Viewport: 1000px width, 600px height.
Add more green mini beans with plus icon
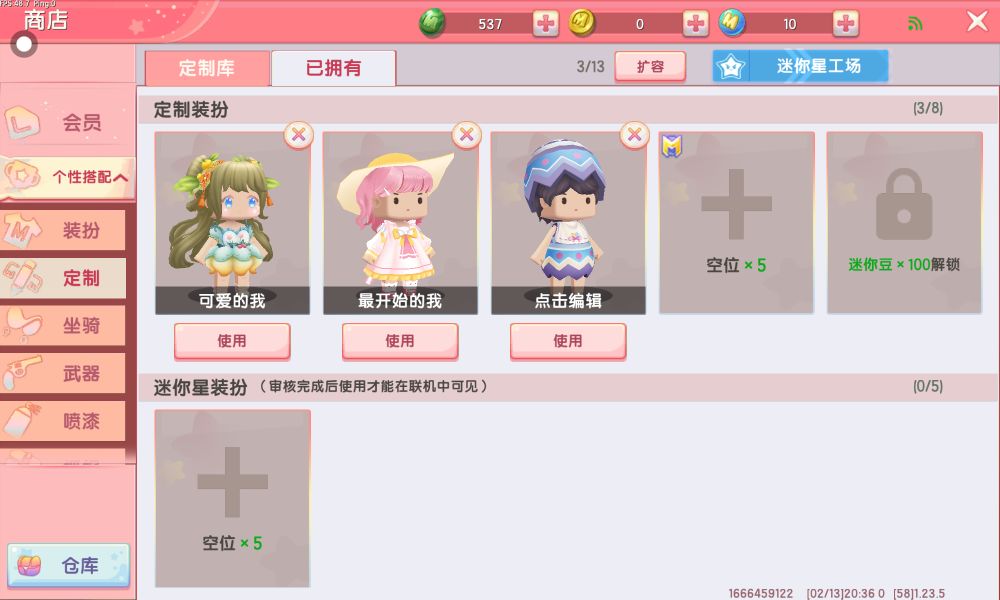(545, 24)
